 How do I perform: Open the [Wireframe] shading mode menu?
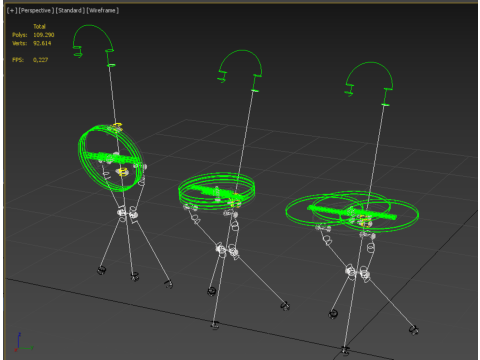tap(103, 11)
